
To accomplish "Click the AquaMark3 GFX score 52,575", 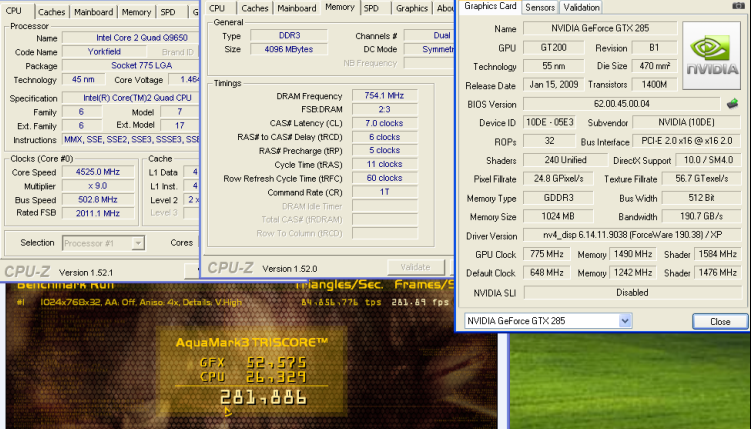I will tap(276, 362).
